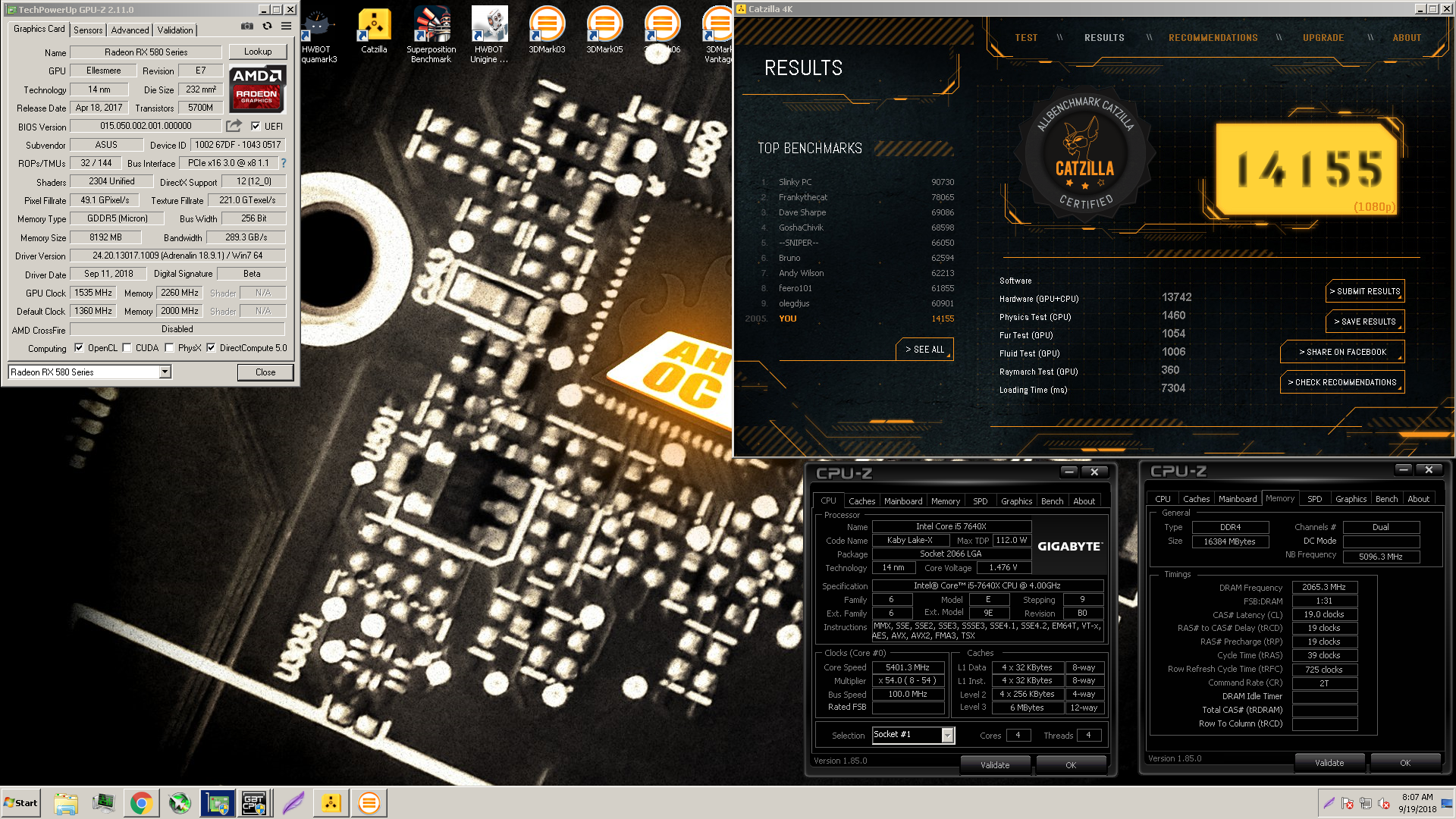Click the GIGABYTE logo in CPU-Z
The image size is (1456, 819).
click(x=1068, y=546)
